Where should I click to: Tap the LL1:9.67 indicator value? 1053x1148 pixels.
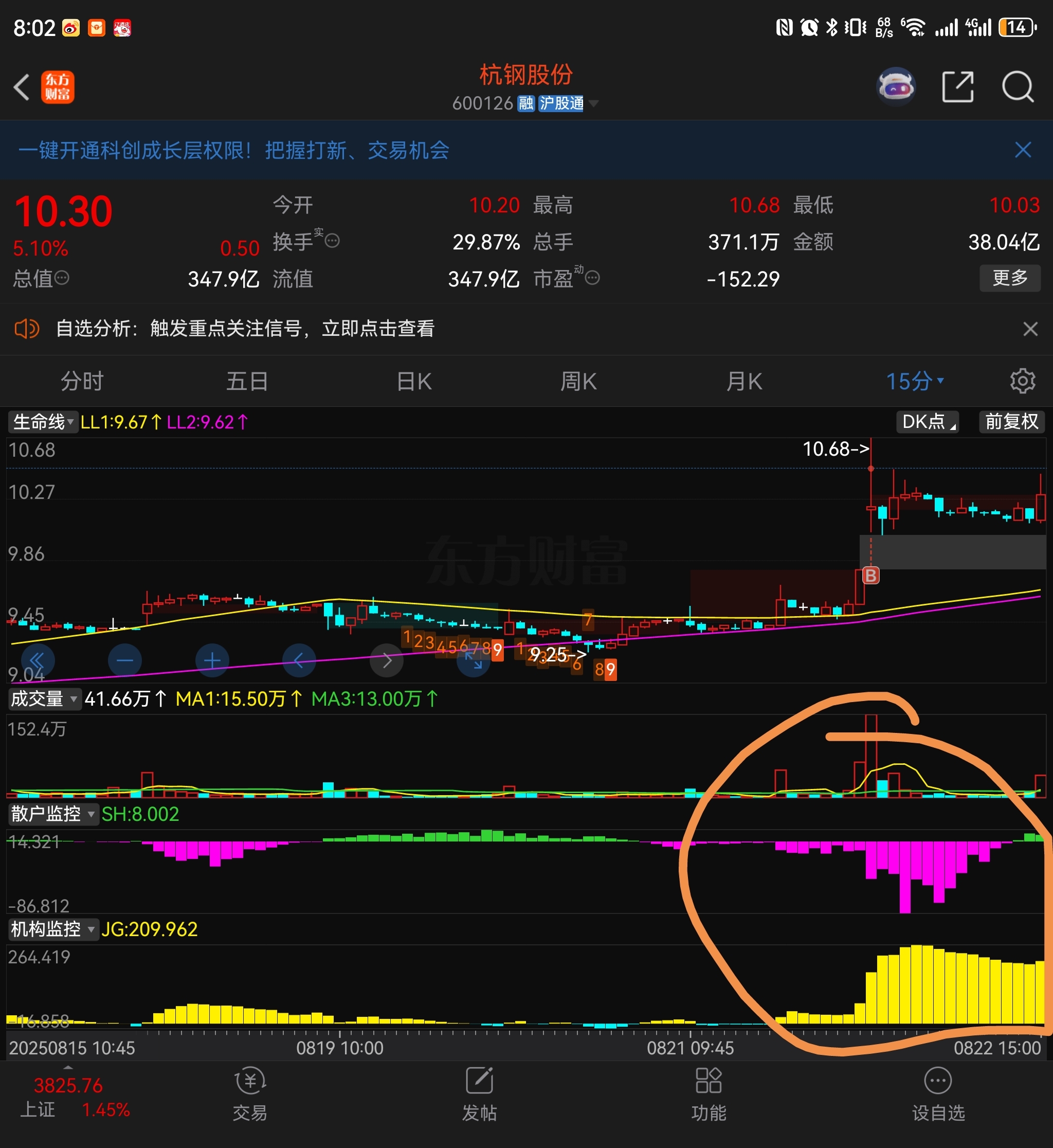click(121, 422)
